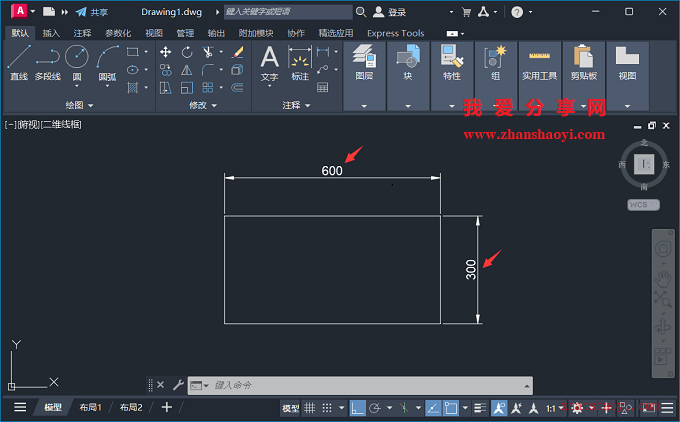Activate the Fillet tool

(x=208, y=70)
